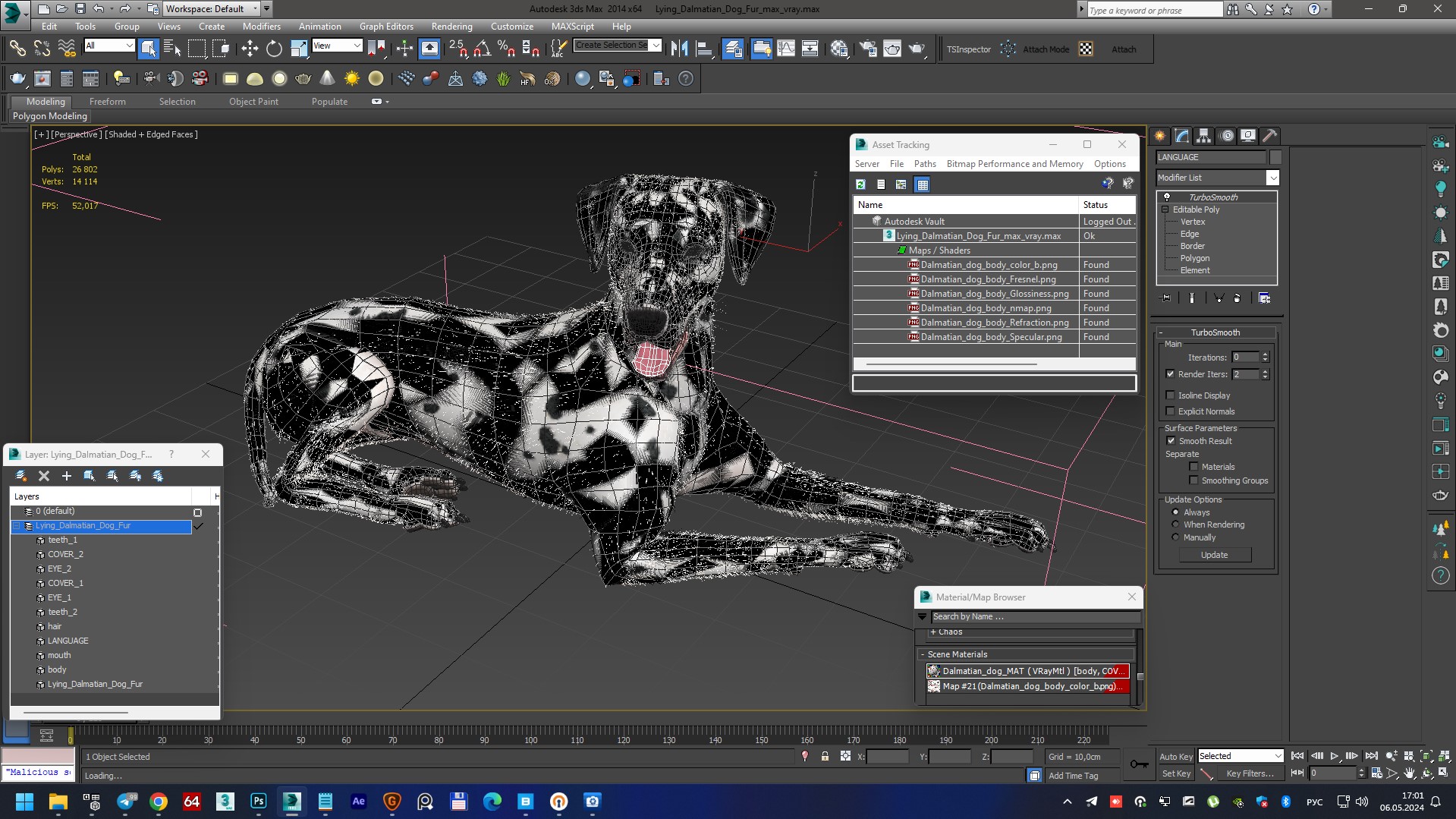The image size is (1456, 819).
Task: Select the Select and Link tool
Action: click(17, 49)
